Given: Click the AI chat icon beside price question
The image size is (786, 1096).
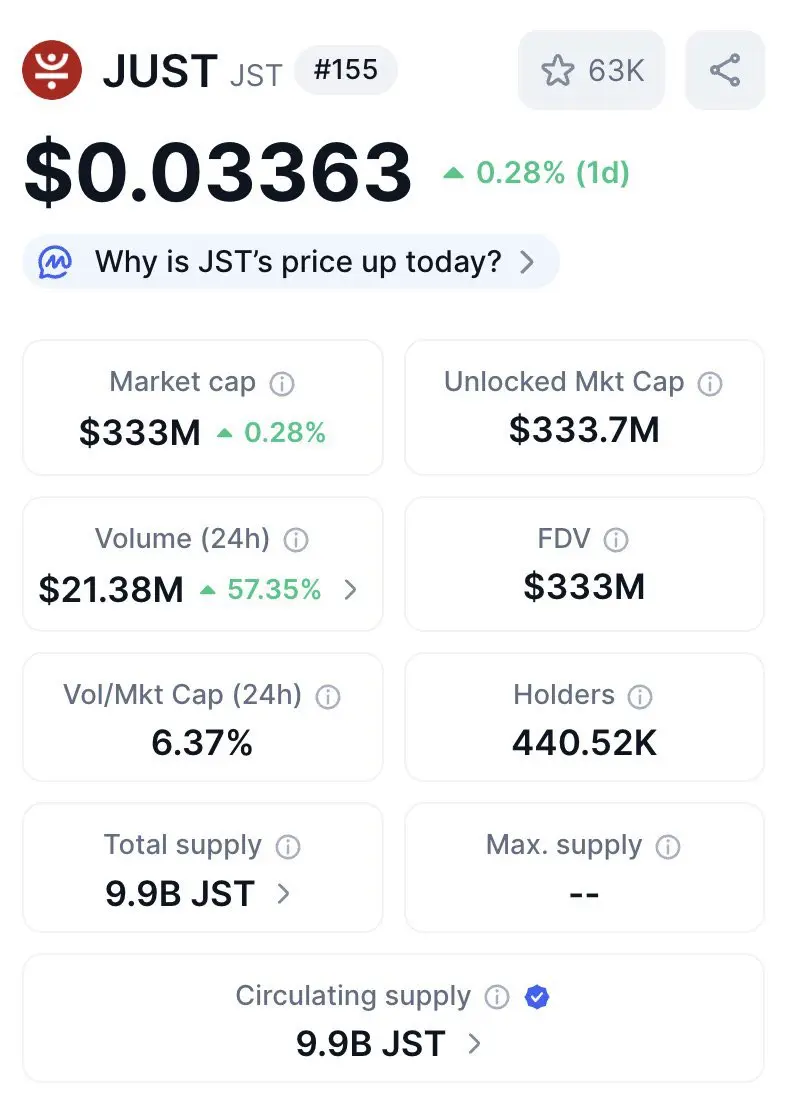Looking at the screenshot, I should 55,262.
